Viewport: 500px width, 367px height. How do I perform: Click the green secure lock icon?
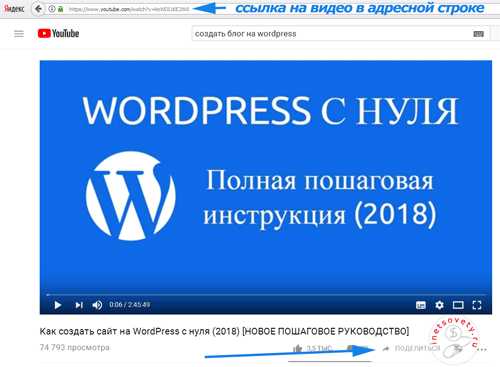tap(60, 9)
